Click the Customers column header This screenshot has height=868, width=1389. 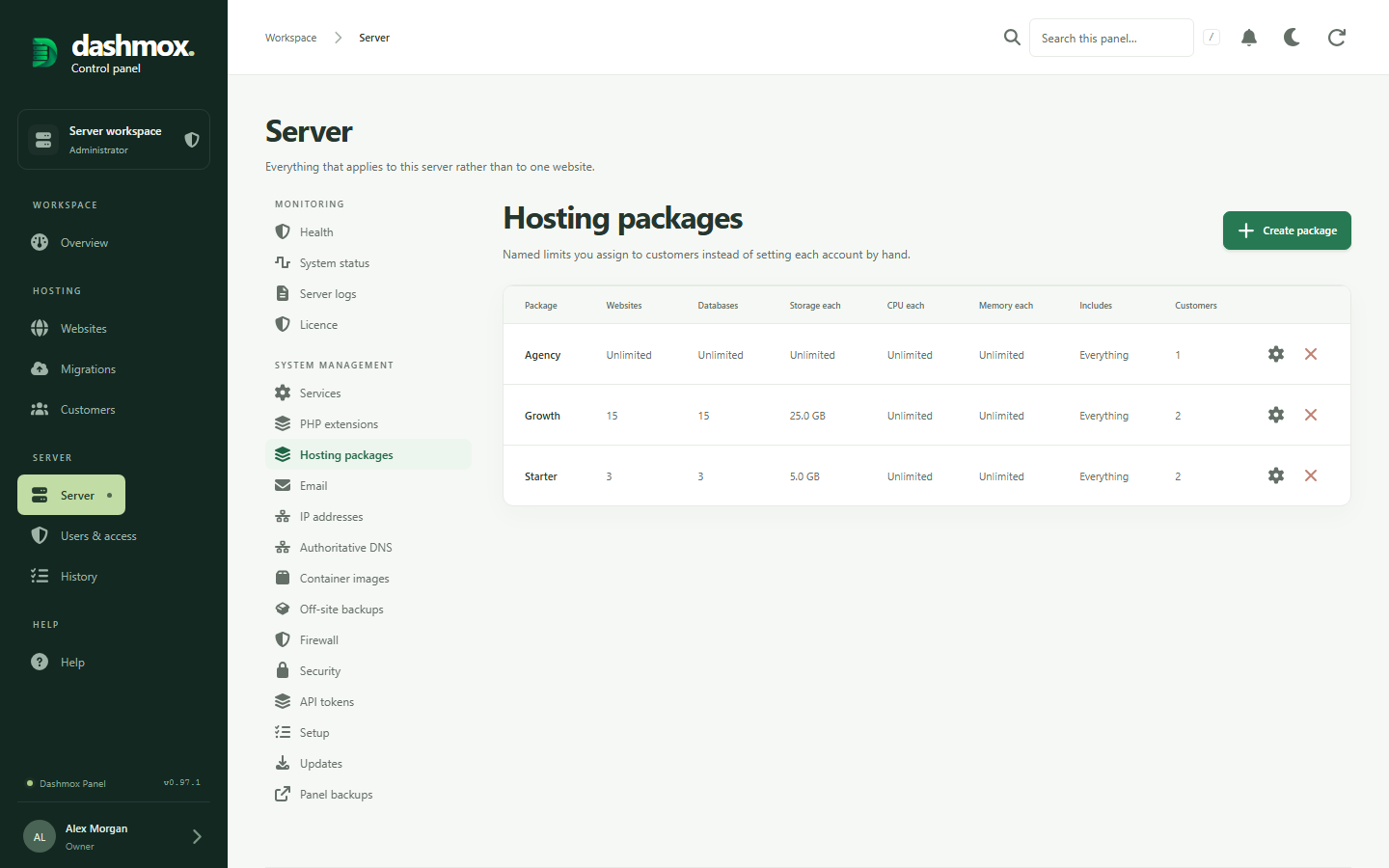pyautogui.click(x=1196, y=306)
